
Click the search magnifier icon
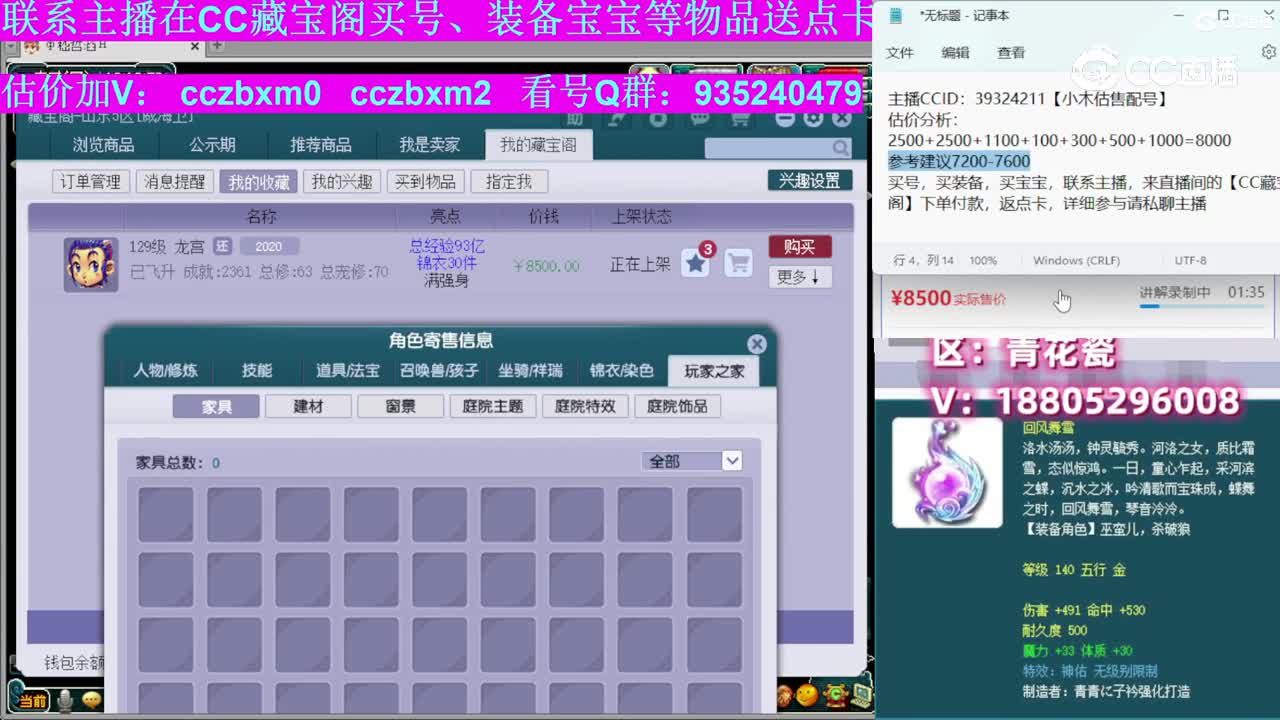(x=841, y=148)
